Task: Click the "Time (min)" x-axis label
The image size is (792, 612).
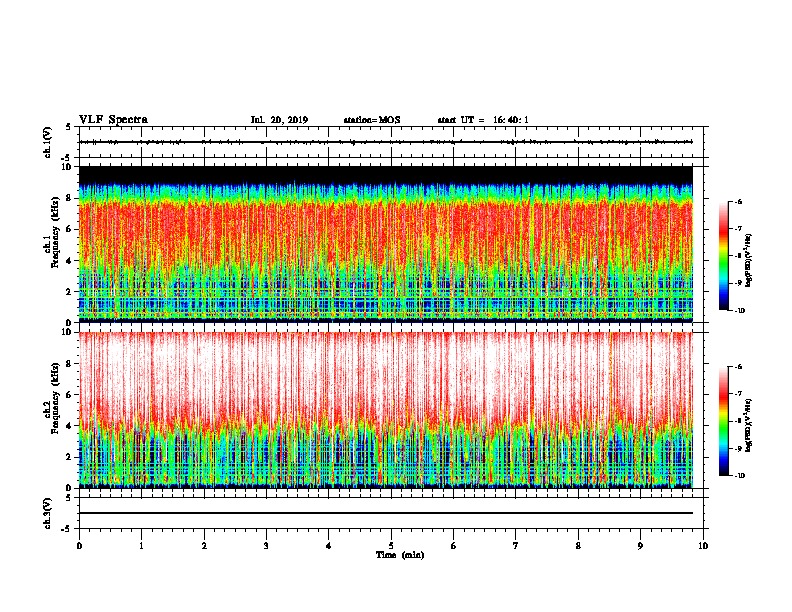Action: pyautogui.click(x=400, y=555)
